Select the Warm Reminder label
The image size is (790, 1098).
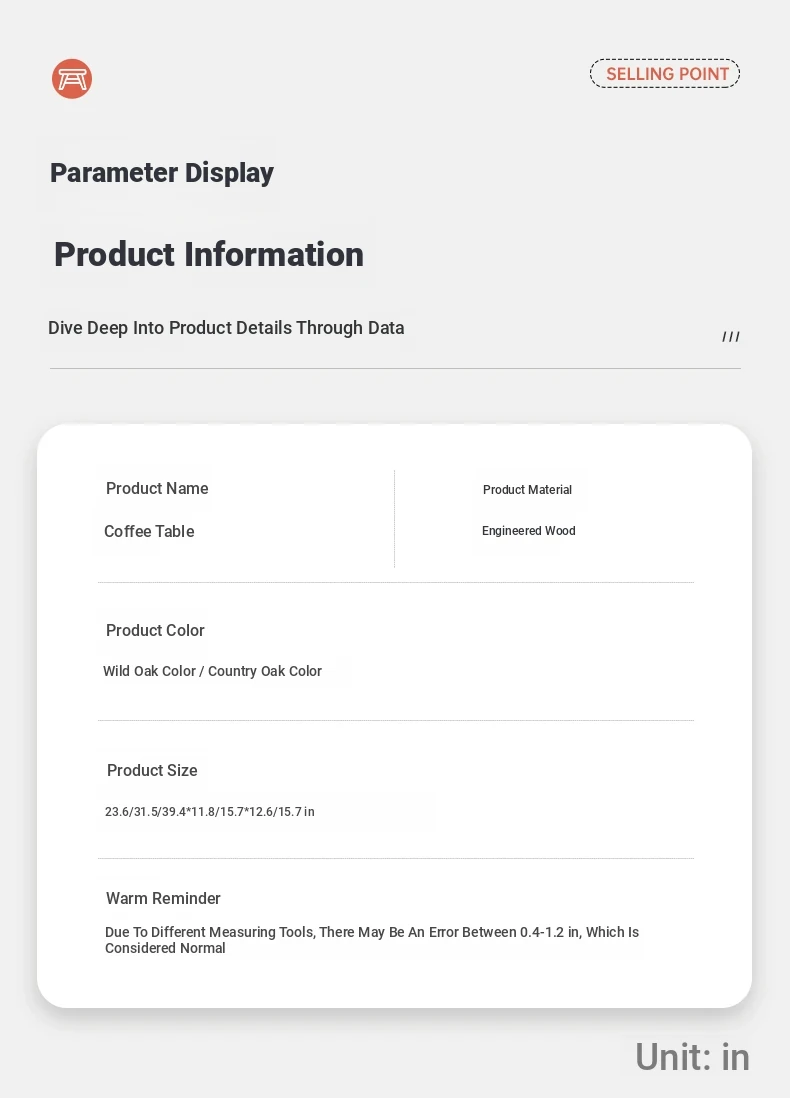tap(163, 899)
